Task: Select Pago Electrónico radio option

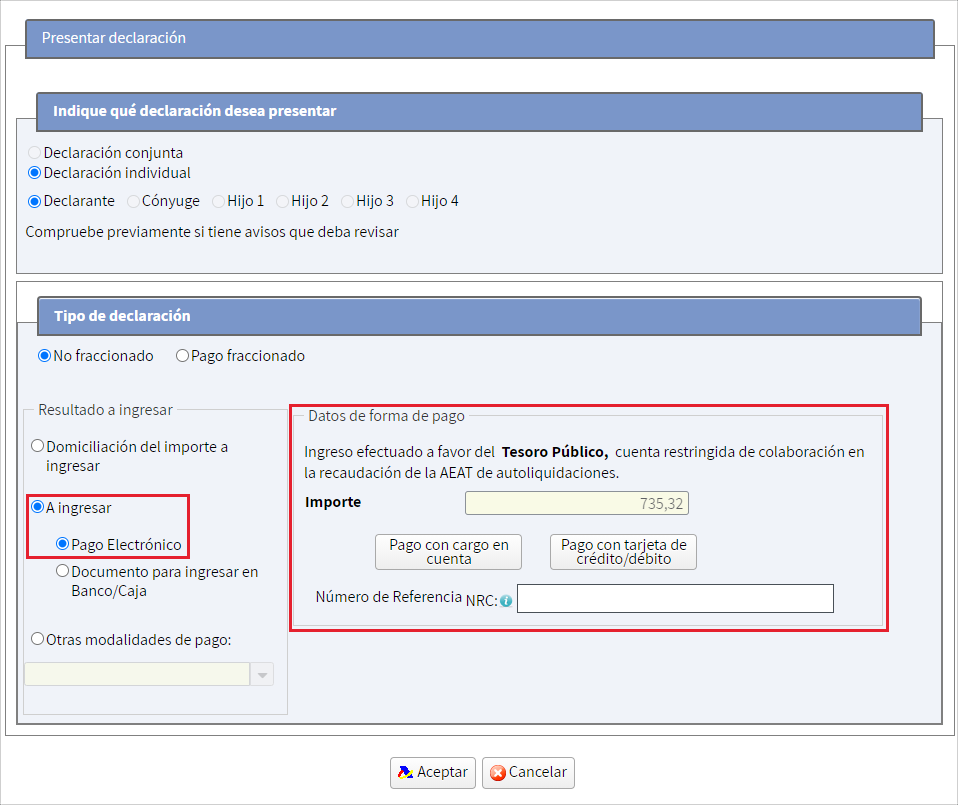Action: pyautogui.click(x=62, y=544)
